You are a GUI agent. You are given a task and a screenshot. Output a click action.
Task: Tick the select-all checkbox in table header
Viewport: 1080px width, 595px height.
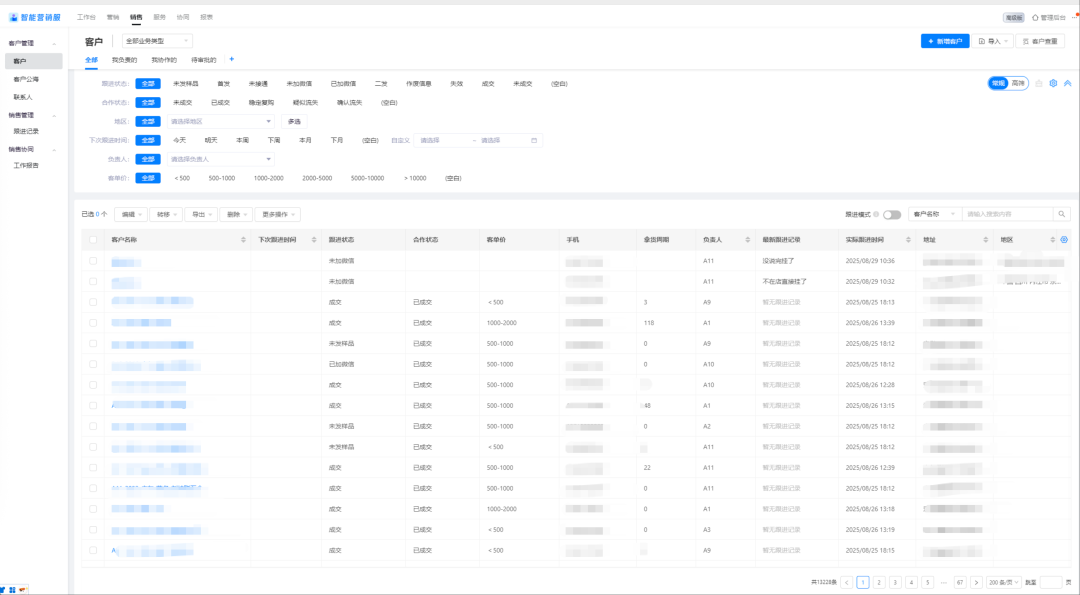click(x=93, y=240)
